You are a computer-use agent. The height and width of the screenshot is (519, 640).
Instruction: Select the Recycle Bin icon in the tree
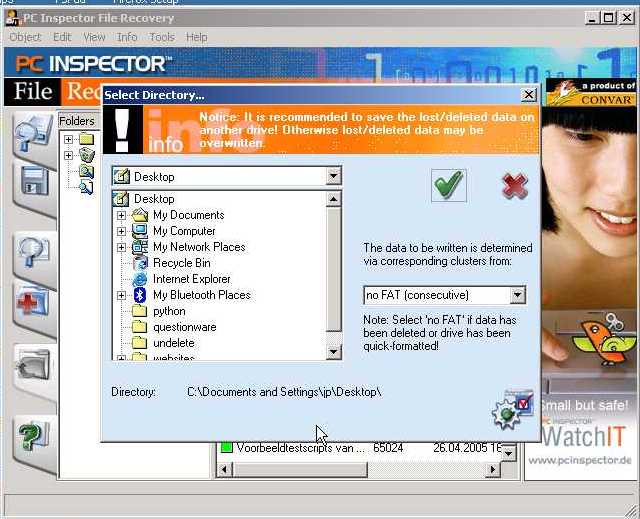140,263
